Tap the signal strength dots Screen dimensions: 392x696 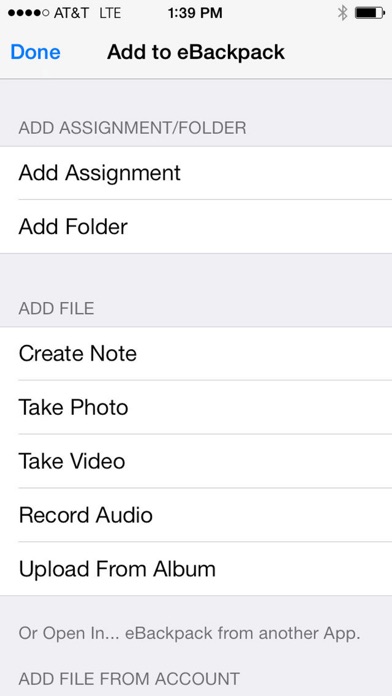coord(28,13)
